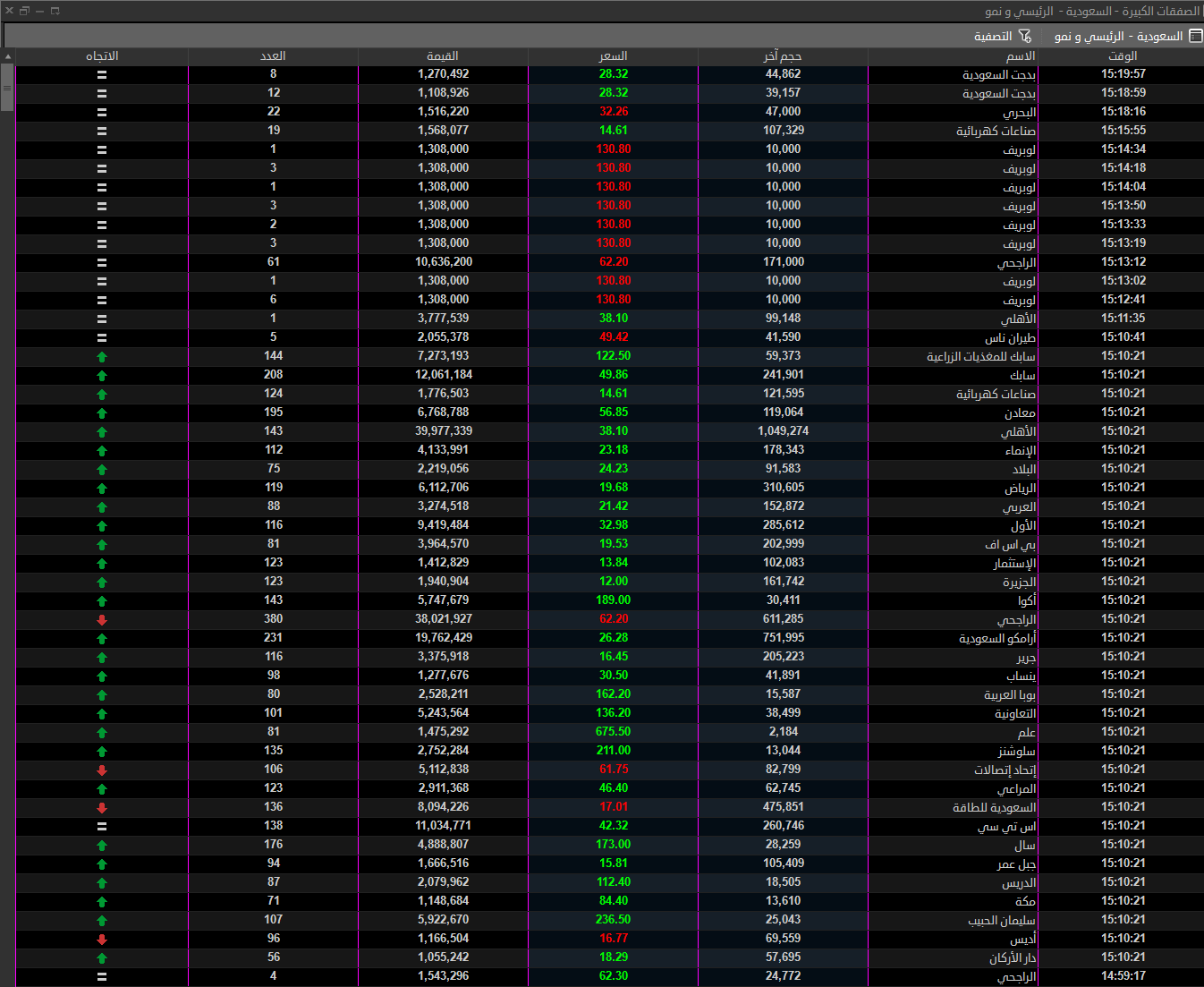Click the up arrow in التعاونية row
Image resolution: width=1204 pixels, height=987 pixels.
(x=102, y=713)
